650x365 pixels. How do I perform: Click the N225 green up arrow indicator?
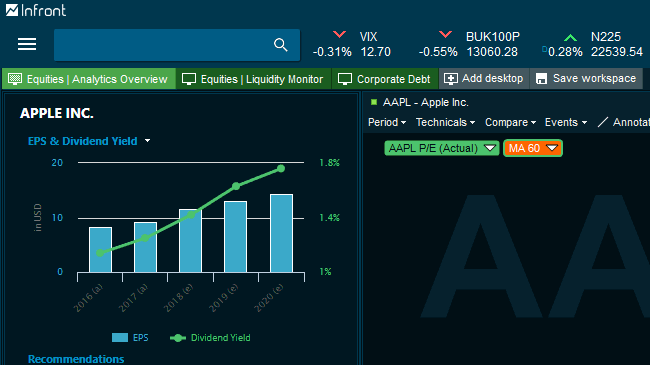click(x=570, y=38)
